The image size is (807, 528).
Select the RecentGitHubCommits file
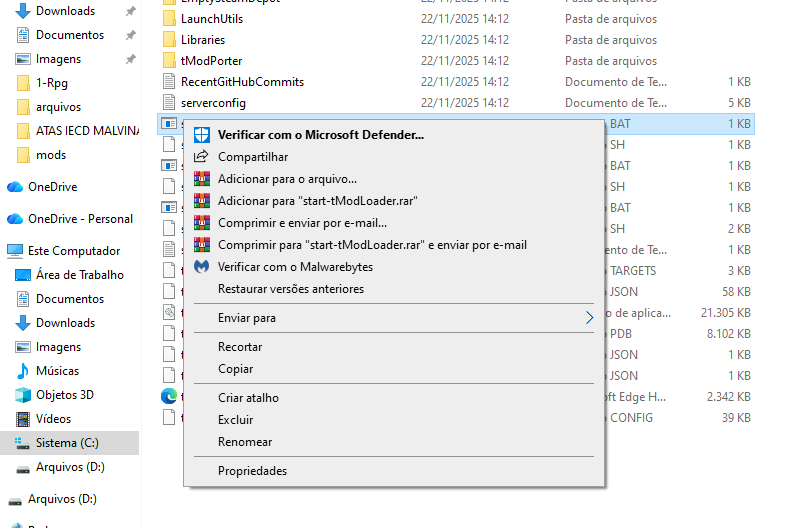242,82
